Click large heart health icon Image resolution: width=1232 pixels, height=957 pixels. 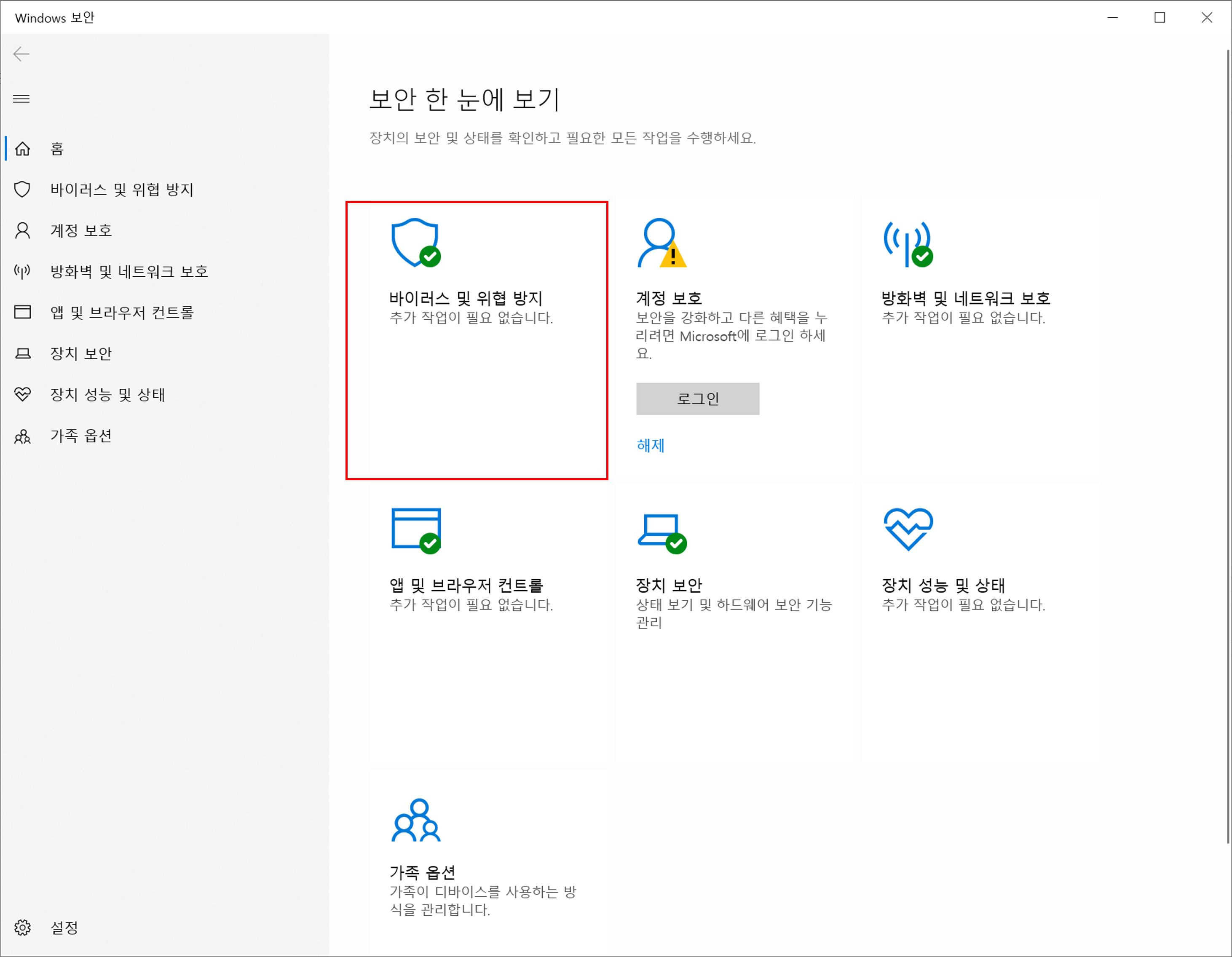[x=908, y=529]
